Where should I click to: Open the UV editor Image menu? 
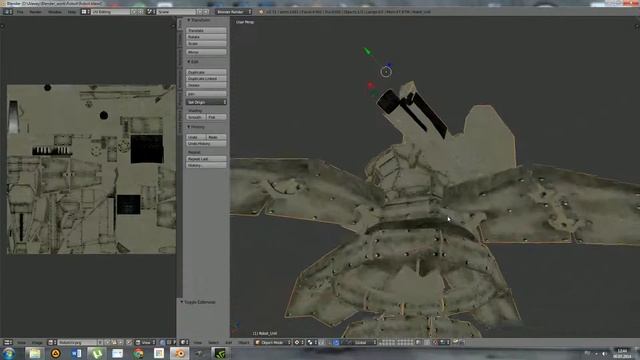tap(37, 342)
